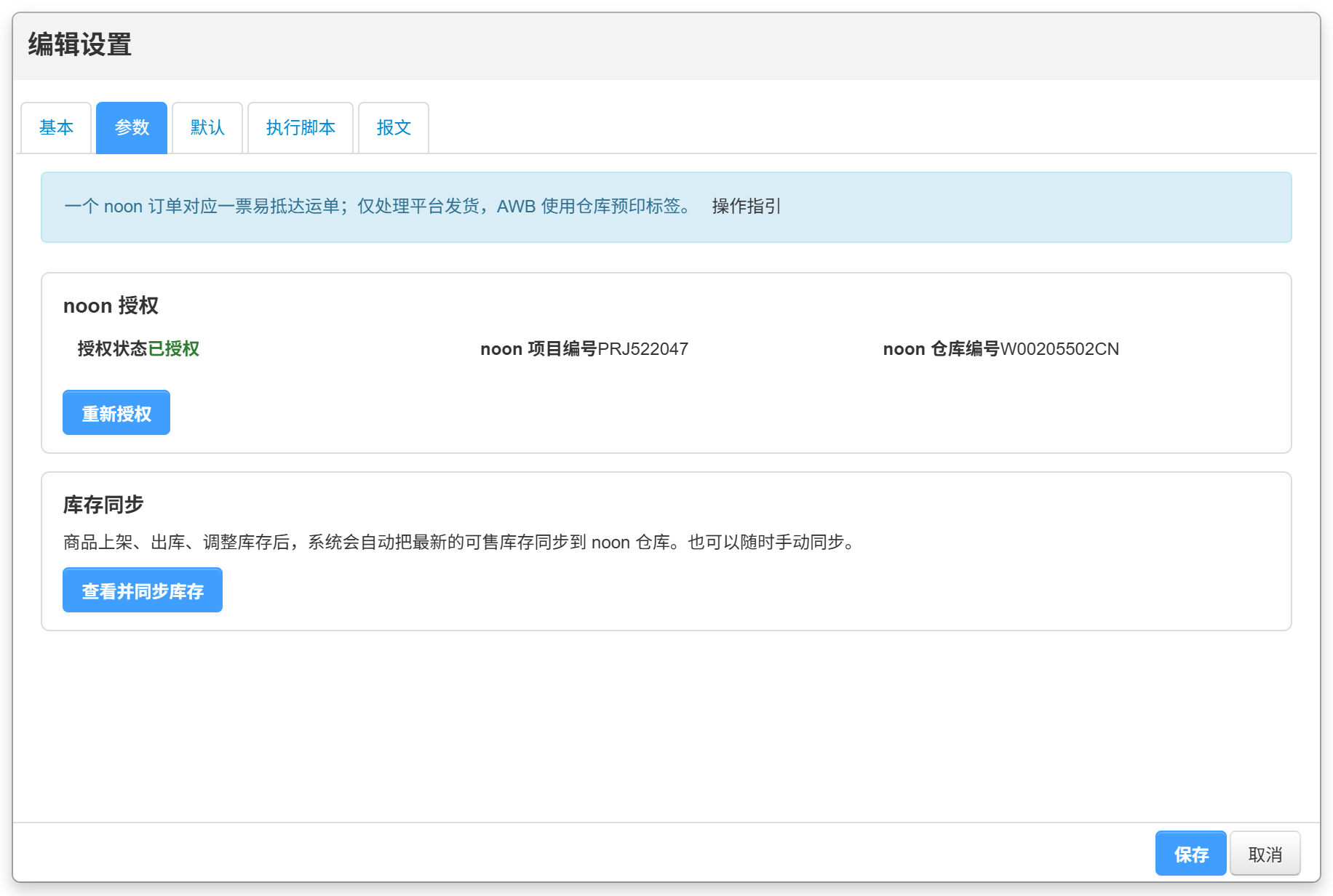Screen dimensions: 1333x896
Task: Open the 操作指引 link
Action: (746, 207)
